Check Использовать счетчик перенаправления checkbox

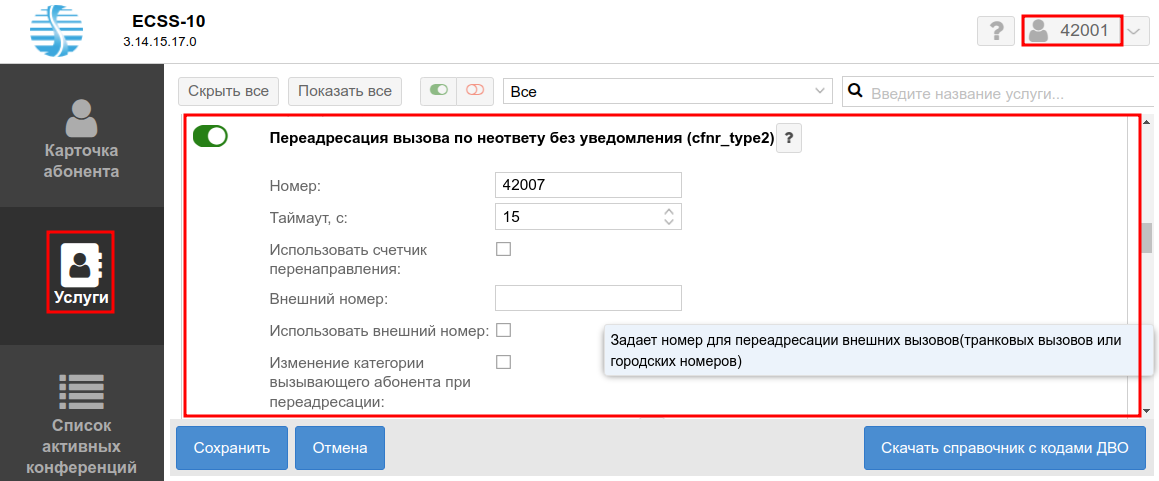504,249
